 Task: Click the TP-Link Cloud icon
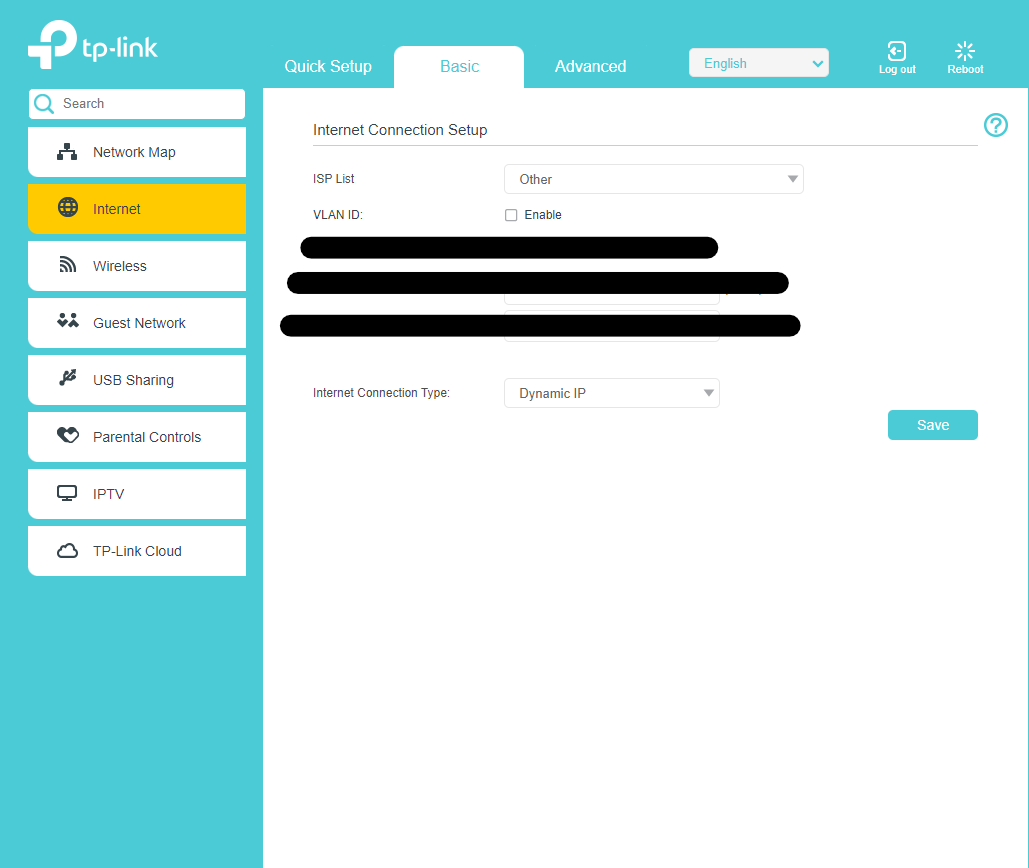point(67,550)
